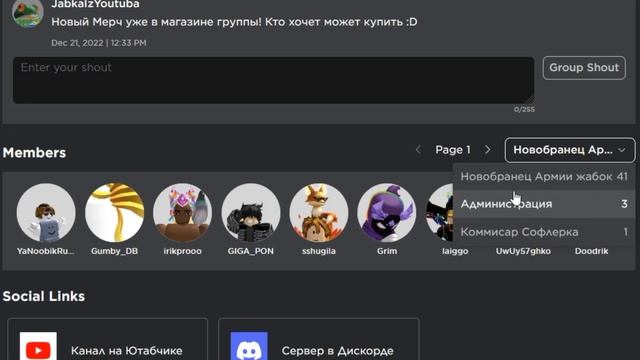Screen dimensions: 640x360
Task: Open the YaNoobikRu... member avatar
Action: click(46, 213)
